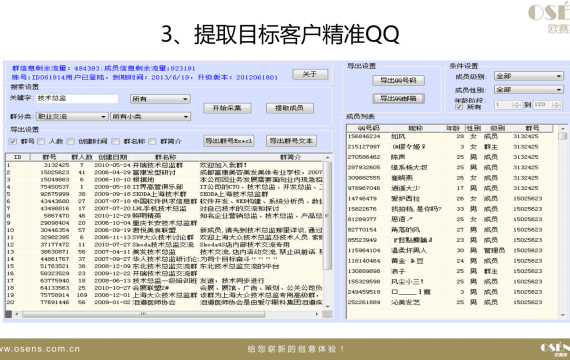Select group row 美发技术总监

(x=164, y=252)
